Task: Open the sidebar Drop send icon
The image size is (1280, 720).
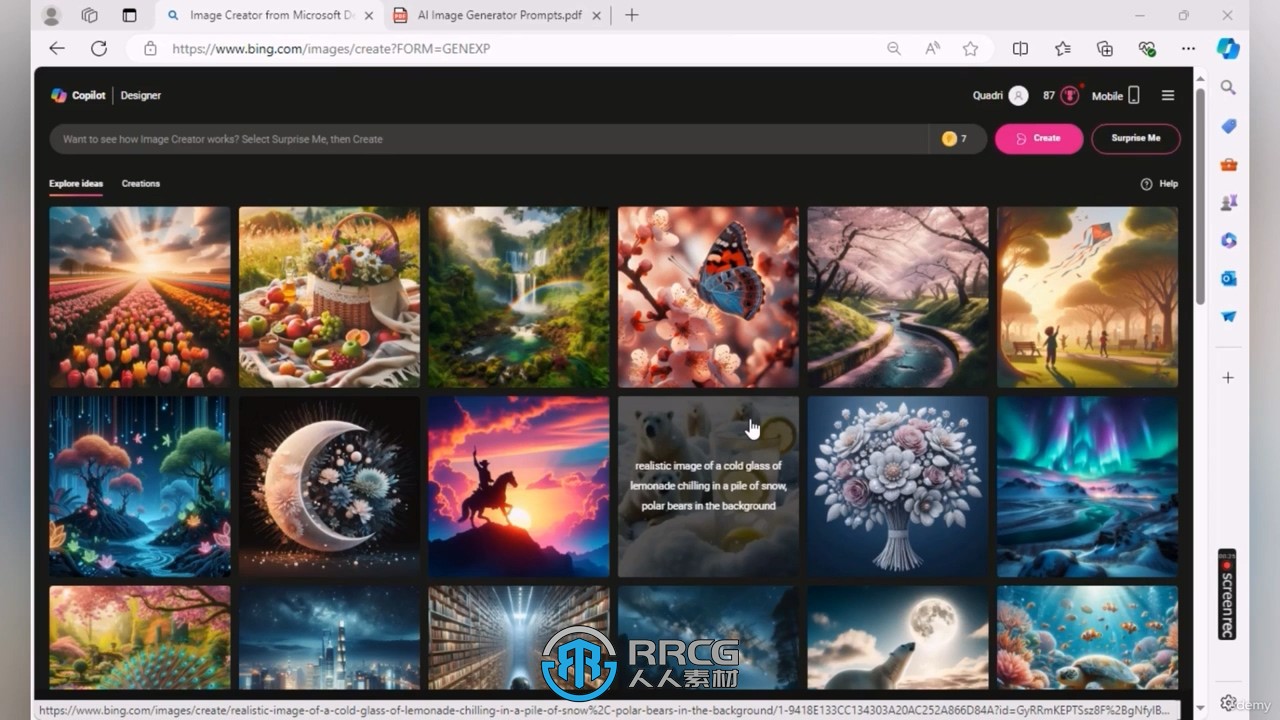Action: tap(1228, 316)
